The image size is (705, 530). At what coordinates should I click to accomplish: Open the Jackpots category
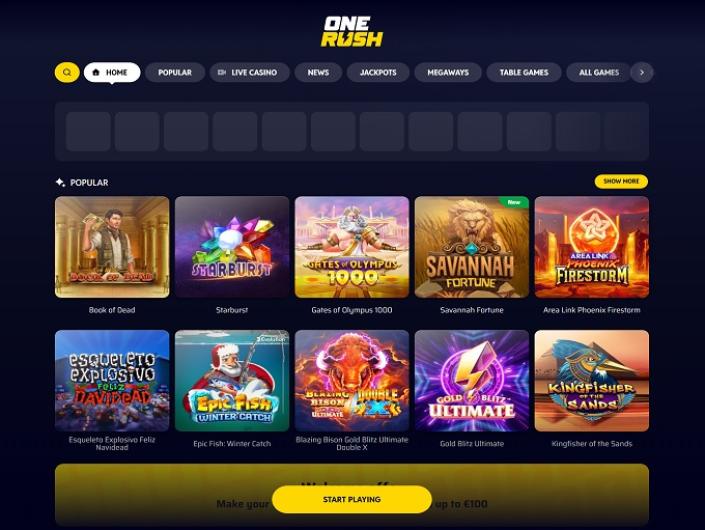pos(378,72)
